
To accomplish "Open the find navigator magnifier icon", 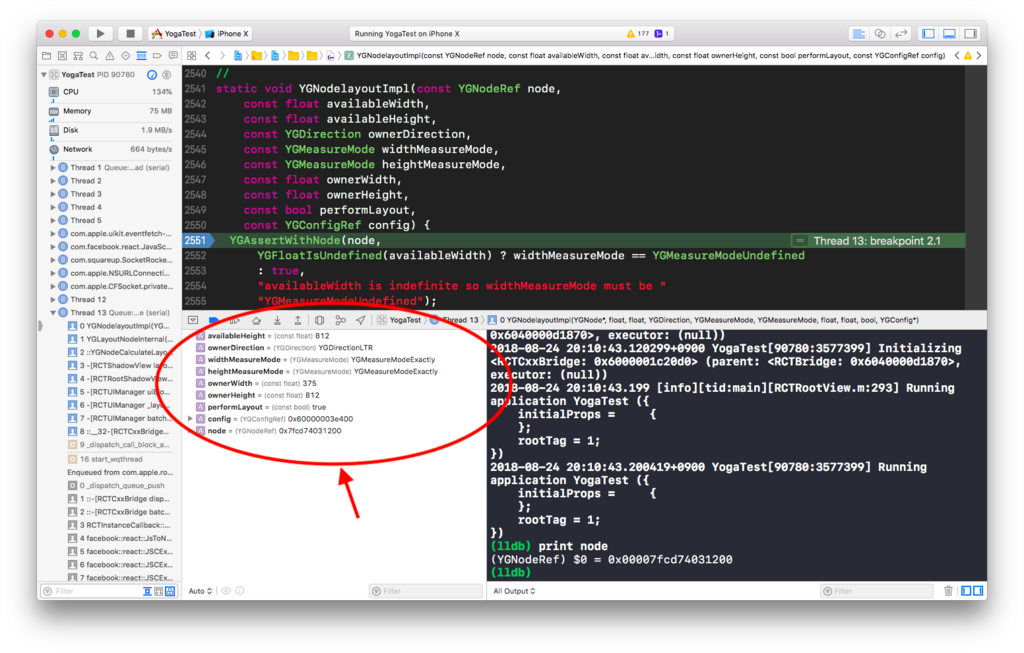I will click(x=94, y=56).
